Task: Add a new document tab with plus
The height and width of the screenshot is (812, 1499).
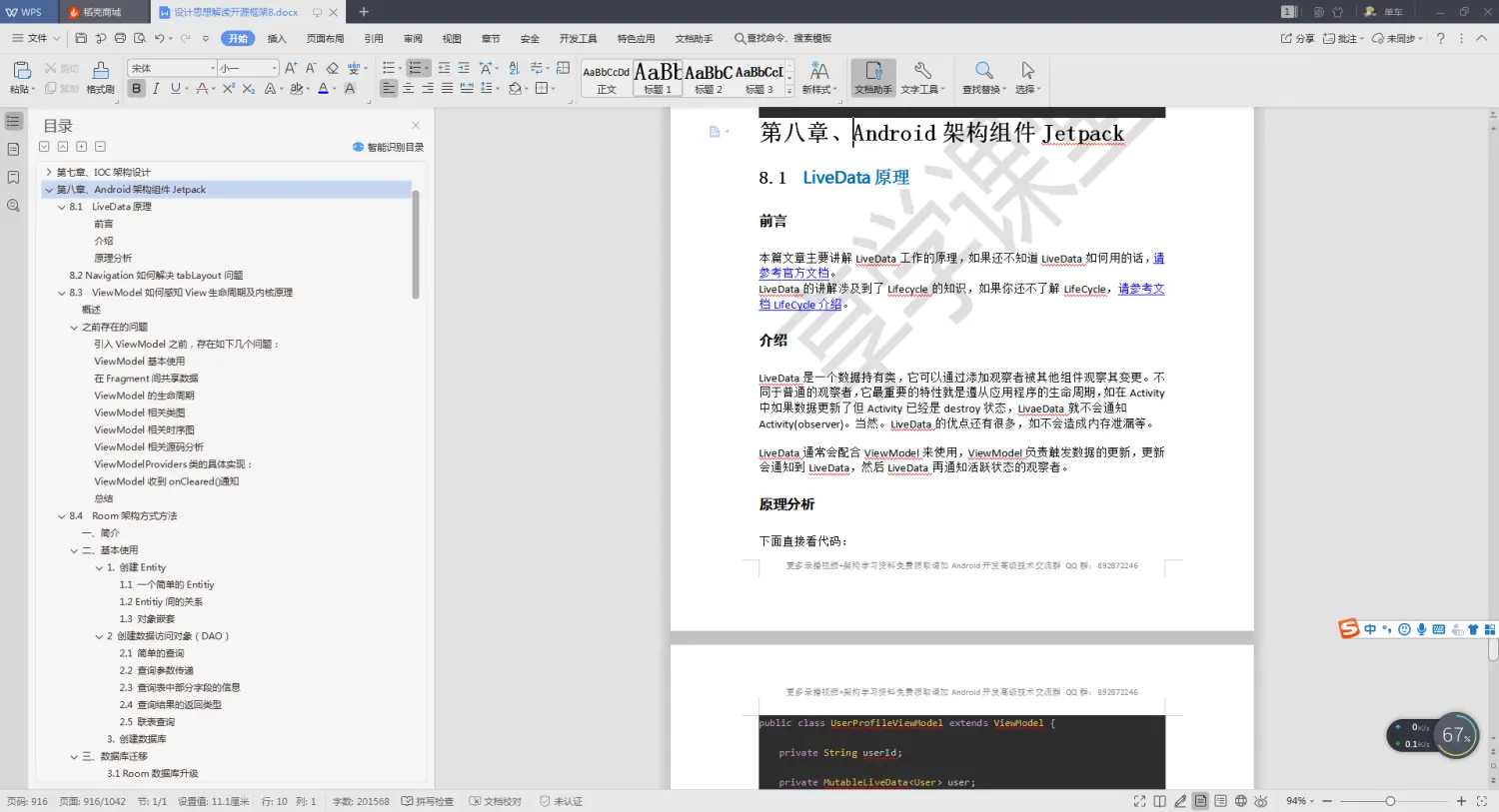Action: pyautogui.click(x=364, y=12)
